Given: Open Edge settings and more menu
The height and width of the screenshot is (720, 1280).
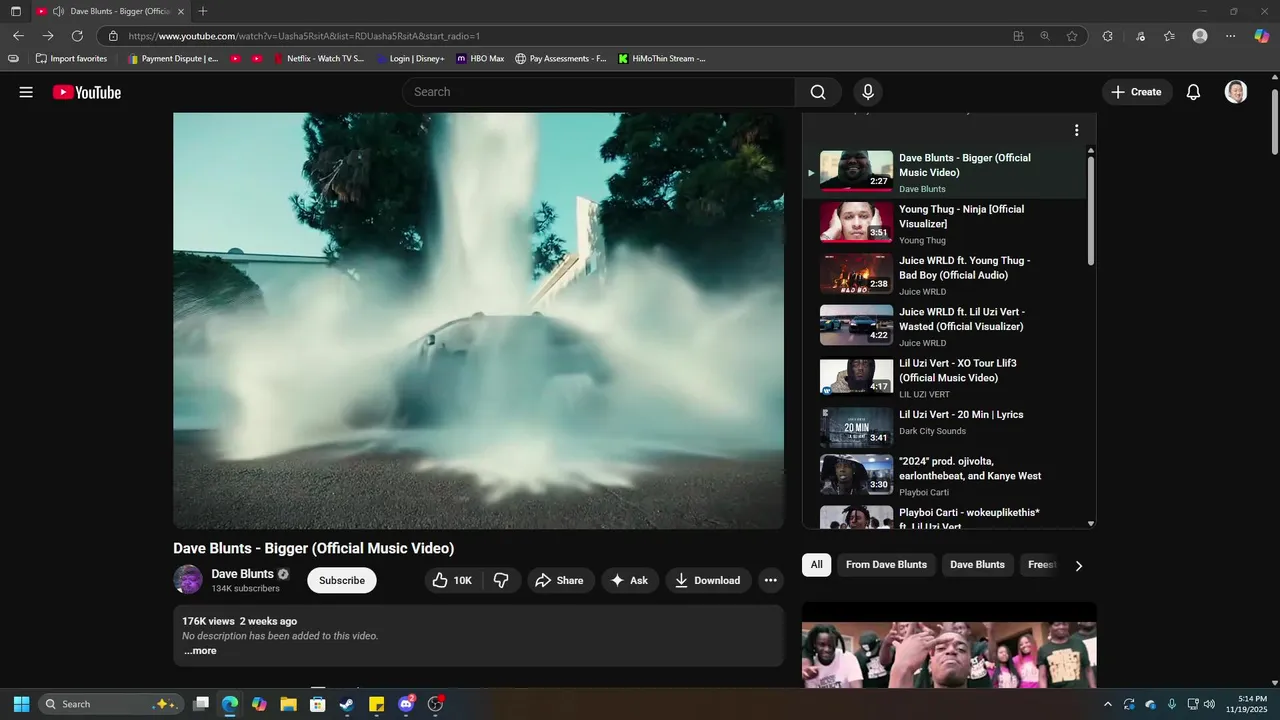Looking at the screenshot, I should point(1231,36).
